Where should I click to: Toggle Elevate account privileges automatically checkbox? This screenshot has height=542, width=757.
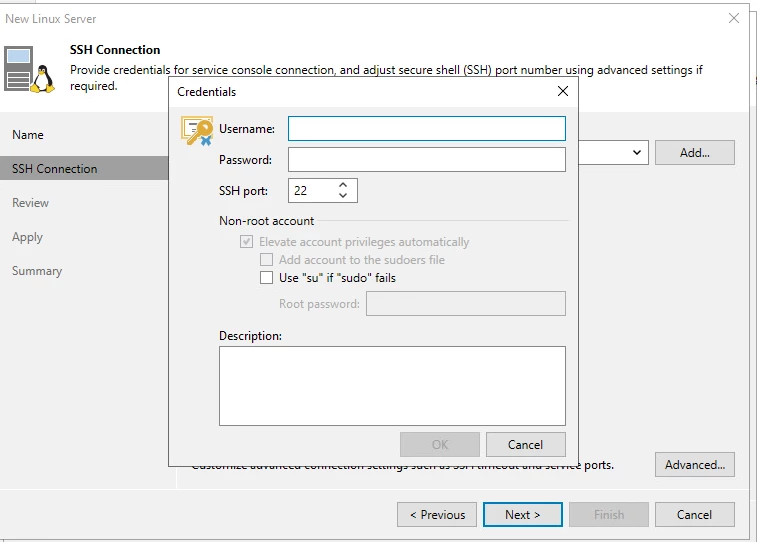(246, 242)
